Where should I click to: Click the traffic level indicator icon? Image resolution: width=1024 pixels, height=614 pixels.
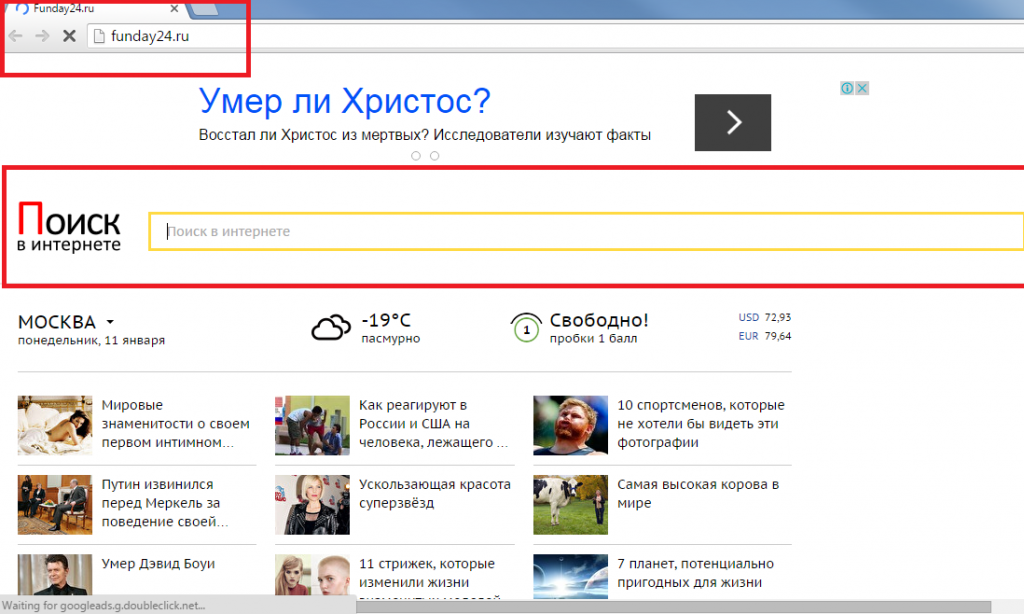click(525, 328)
